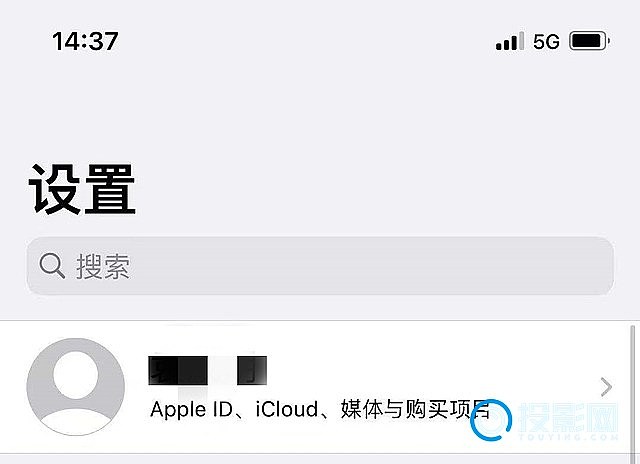Open the blurred account name entry
Screen dimensions: 640x464
(207, 371)
